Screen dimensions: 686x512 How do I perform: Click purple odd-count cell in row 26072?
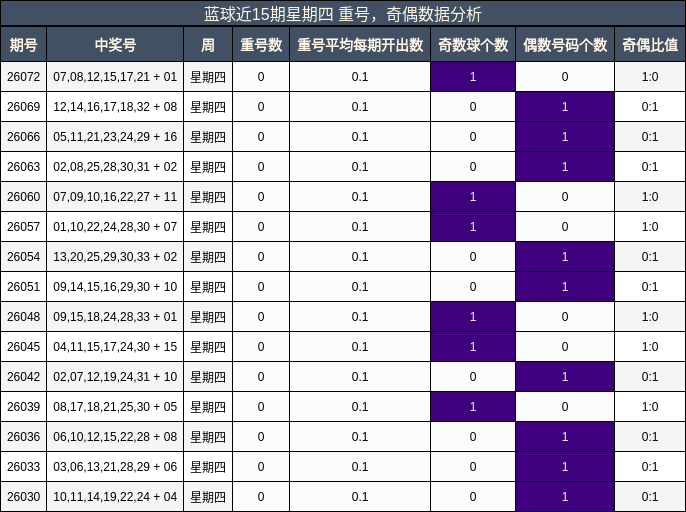point(473,77)
